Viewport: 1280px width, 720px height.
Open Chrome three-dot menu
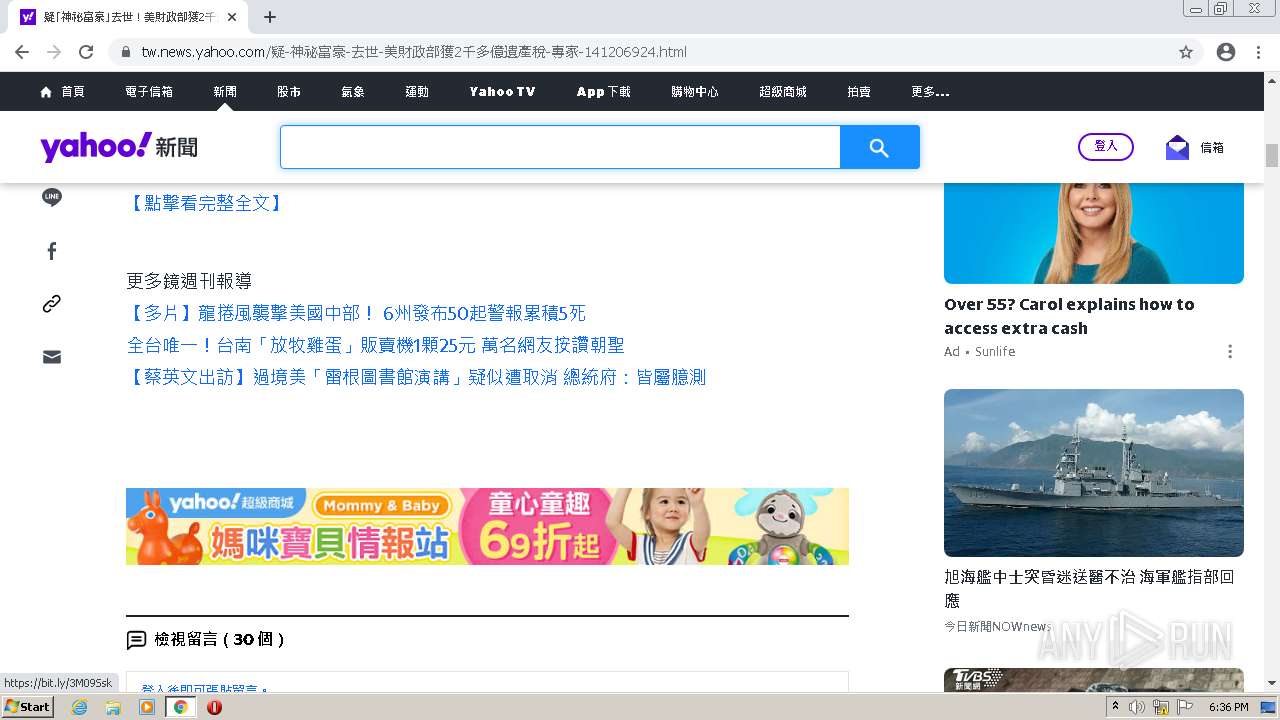click(1258, 52)
